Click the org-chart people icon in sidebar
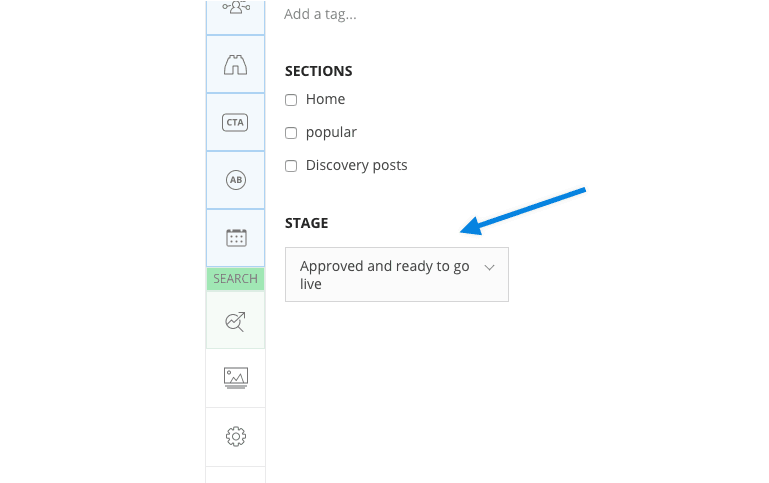Screen dimensions: 769x483 point(236,10)
